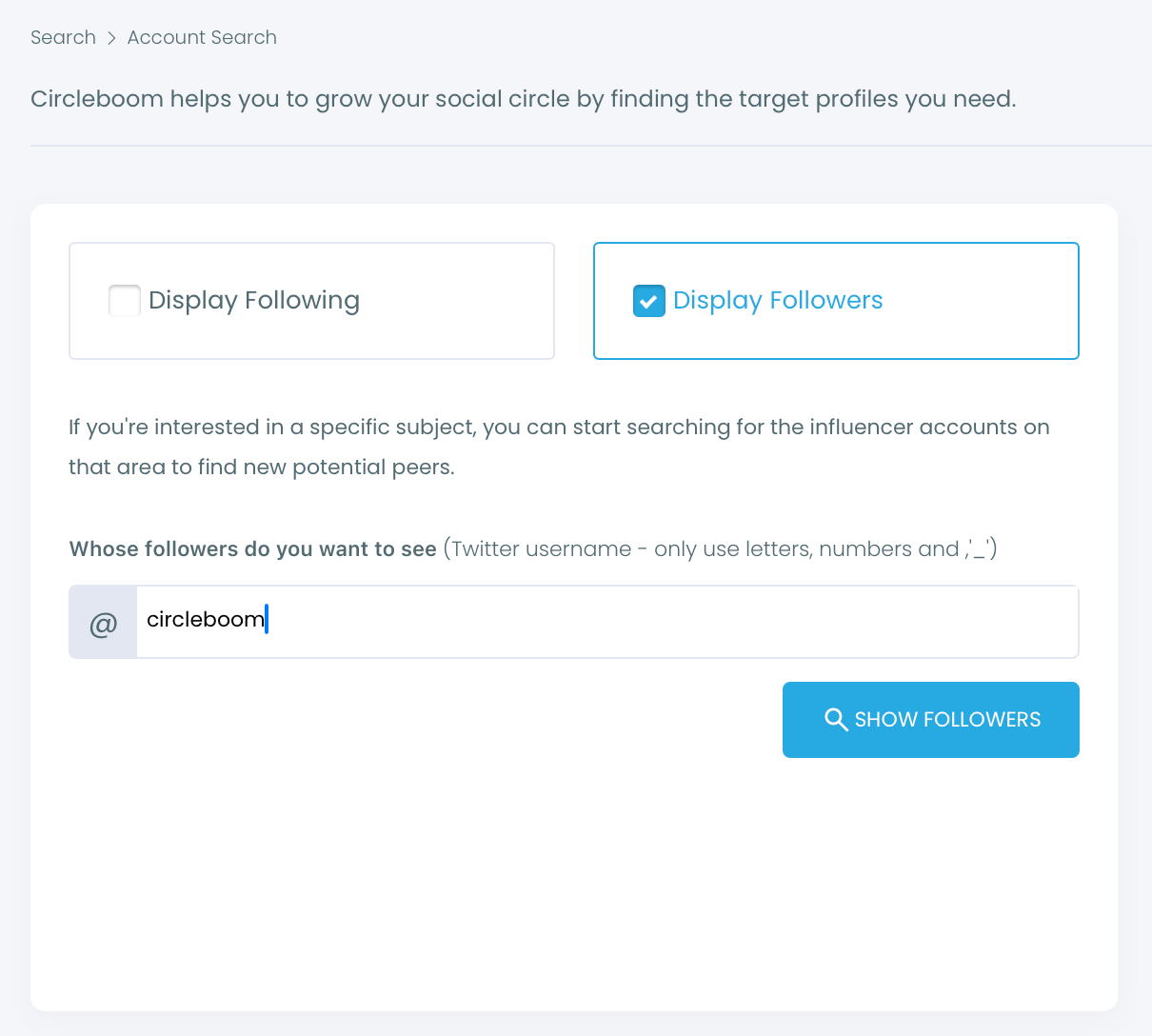This screenshot has height=1036, width=1152.
Task: Click the search icon on SHOW FOLLOWERS
Action: click(x=836, y=720)
